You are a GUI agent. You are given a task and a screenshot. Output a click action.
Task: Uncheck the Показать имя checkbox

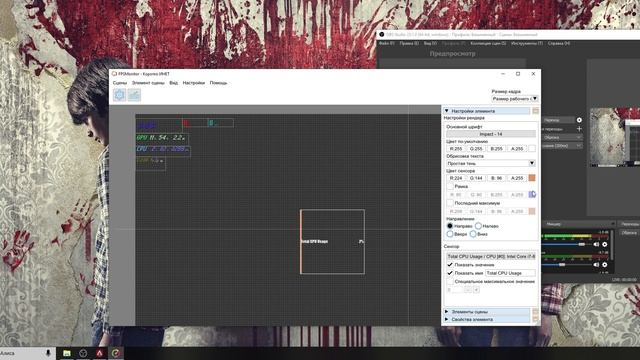point(450,273)
